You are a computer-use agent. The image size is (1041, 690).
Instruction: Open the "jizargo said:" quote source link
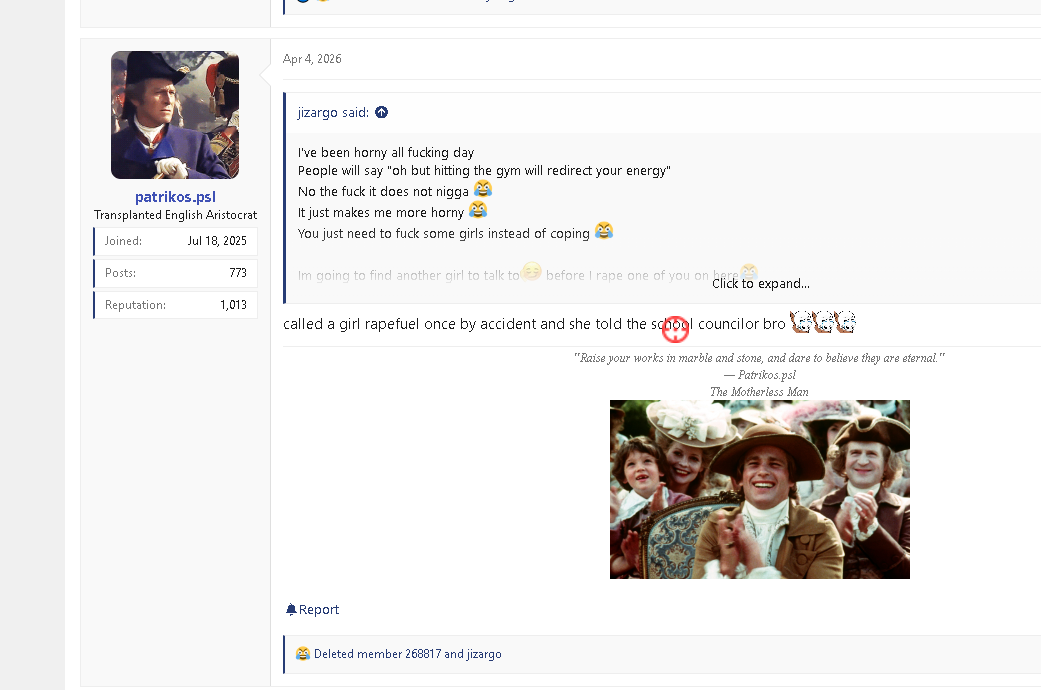pyautogui.click(x=333, y=112)
